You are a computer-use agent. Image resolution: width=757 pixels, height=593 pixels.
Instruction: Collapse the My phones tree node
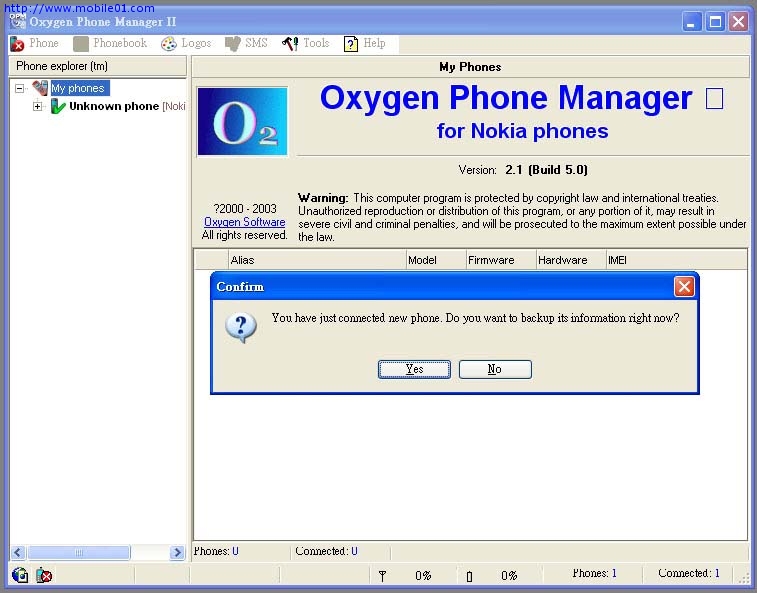(x=19, y=88)
